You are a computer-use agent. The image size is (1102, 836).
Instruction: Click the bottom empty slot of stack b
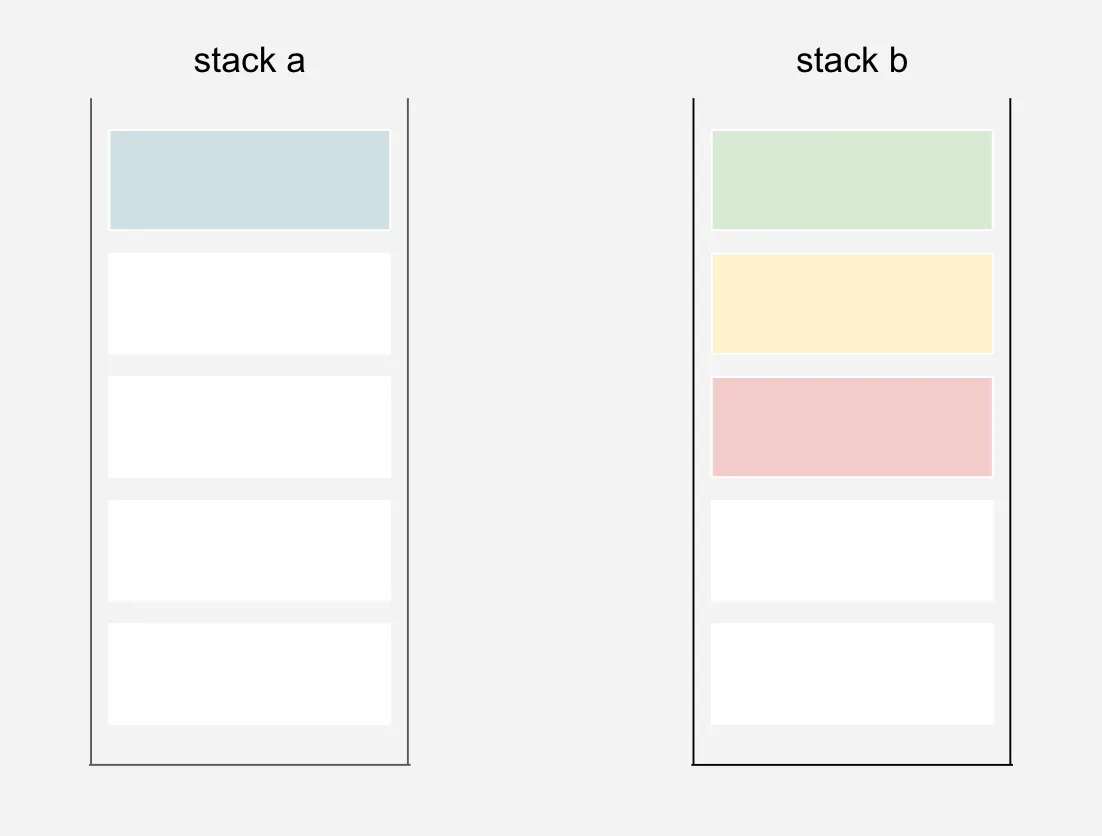click(852, 674)
